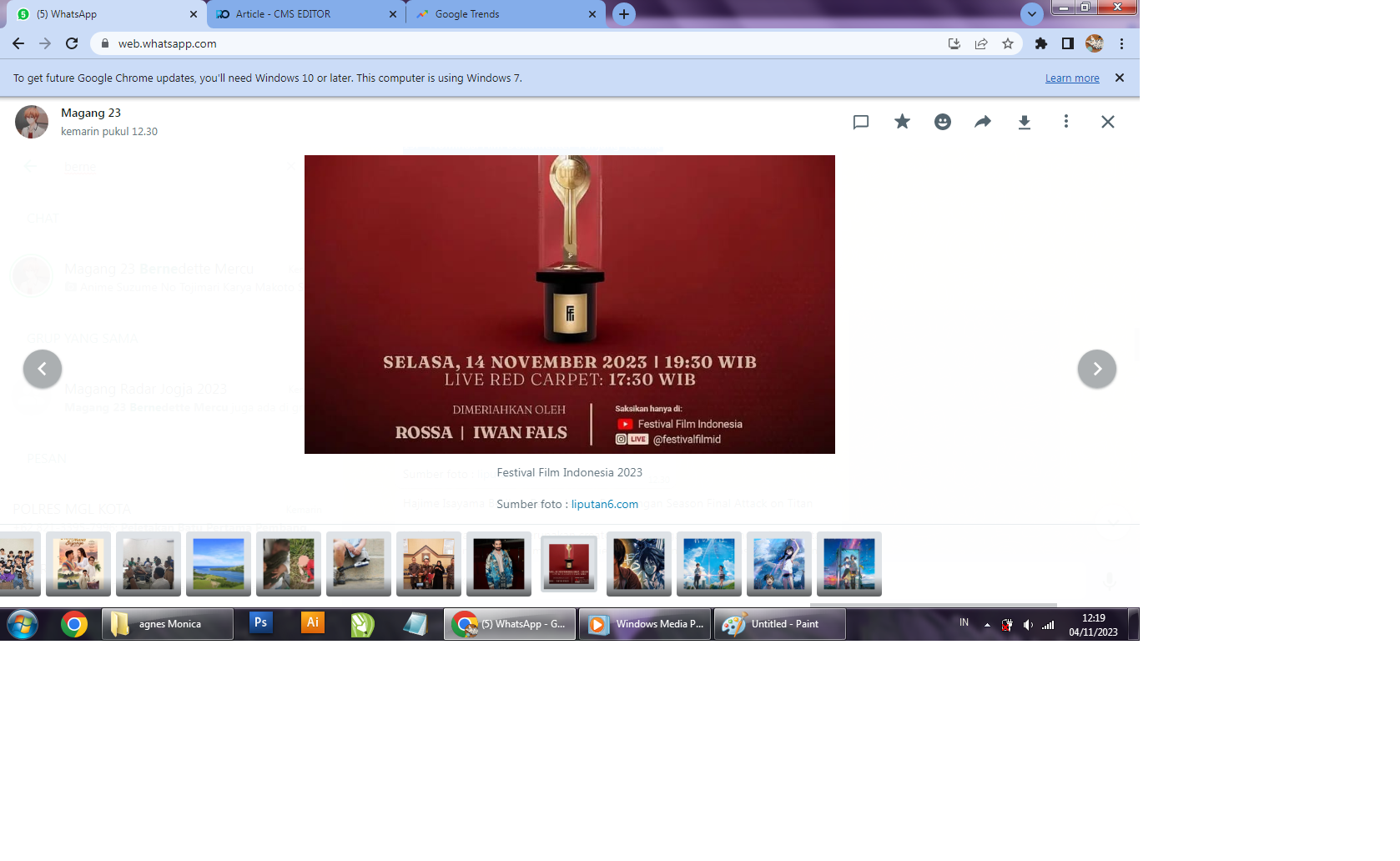Viewport: 1400px width, 861px height.
Task: Open the Chrome side panel
Action: click(1068, 43)
